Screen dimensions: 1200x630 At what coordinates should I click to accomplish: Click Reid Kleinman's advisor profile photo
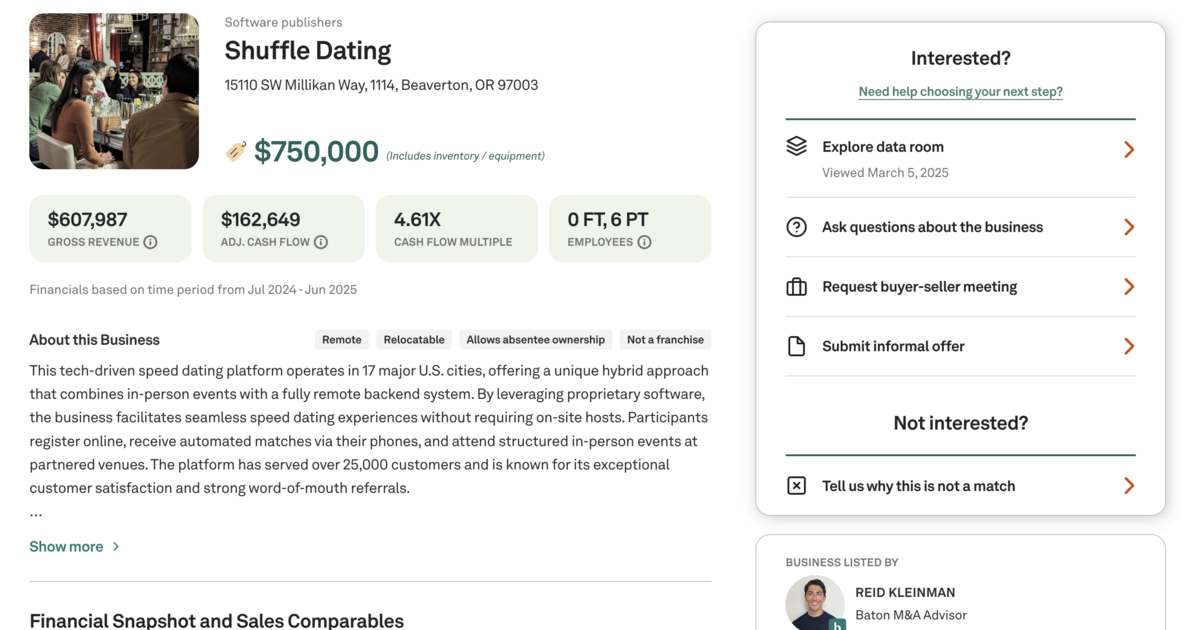(815, 602)
